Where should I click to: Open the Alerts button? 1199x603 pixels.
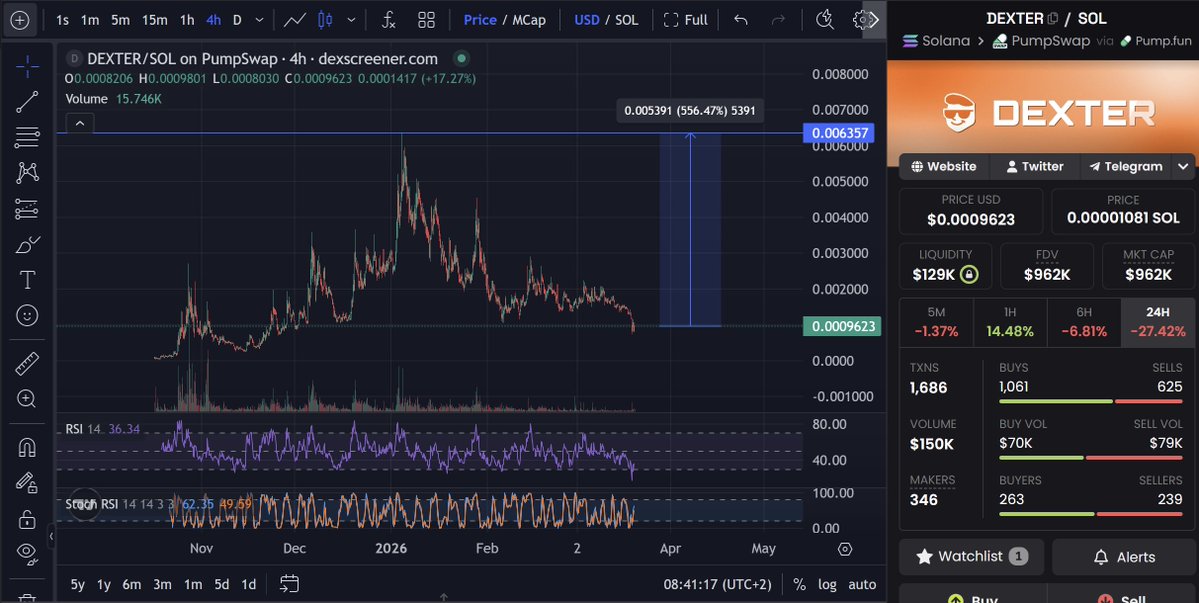point(1123,556)
